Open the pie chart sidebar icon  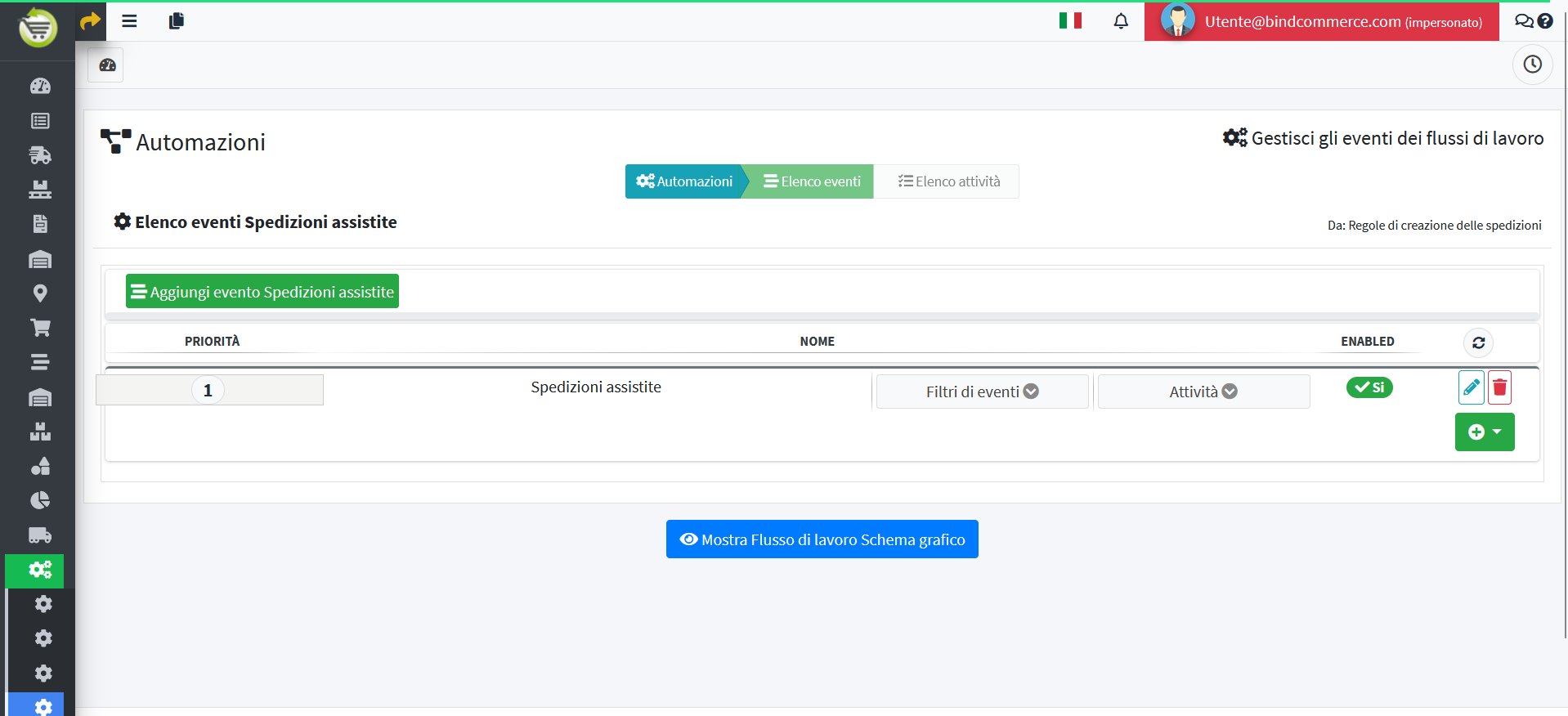pos(40,500)
